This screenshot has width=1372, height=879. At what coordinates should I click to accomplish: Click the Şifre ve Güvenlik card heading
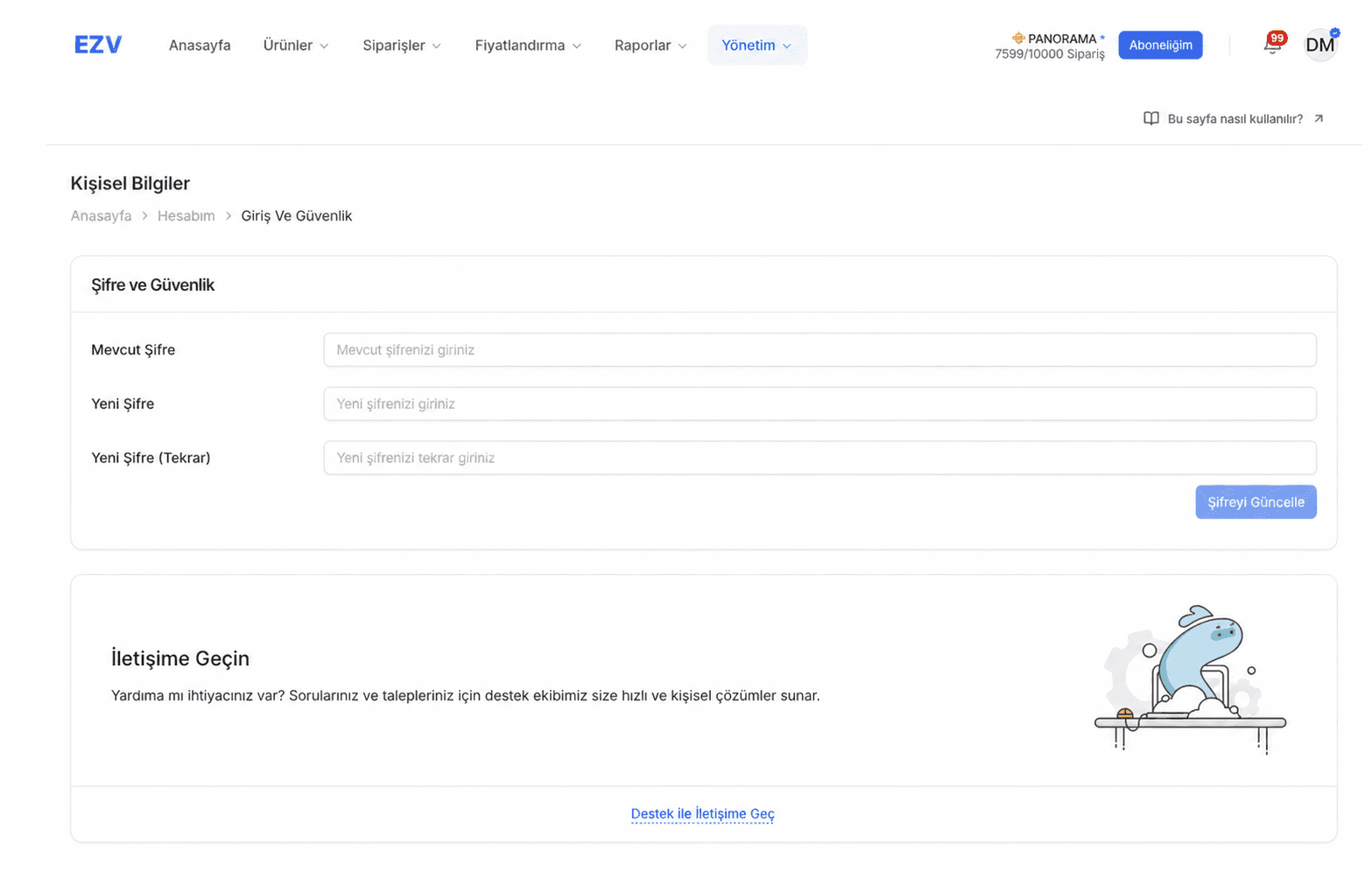[152, 285]
